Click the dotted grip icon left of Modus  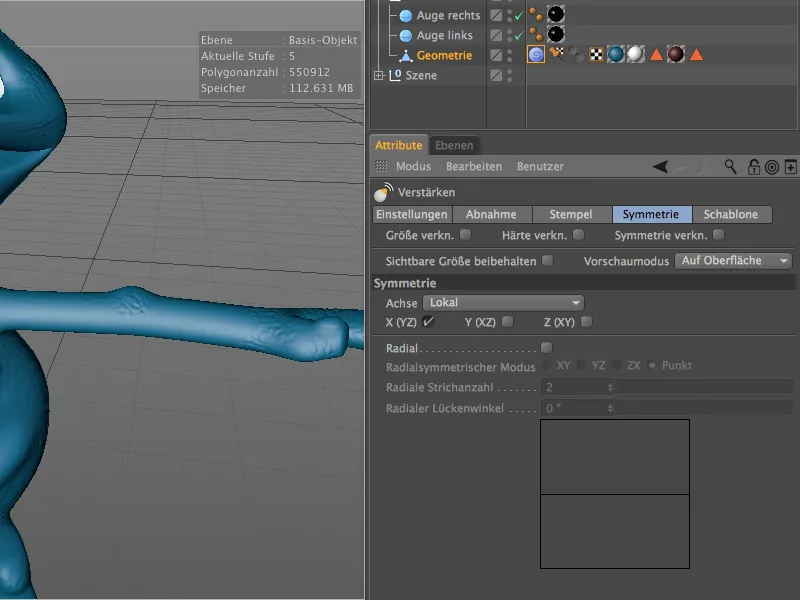381,166
